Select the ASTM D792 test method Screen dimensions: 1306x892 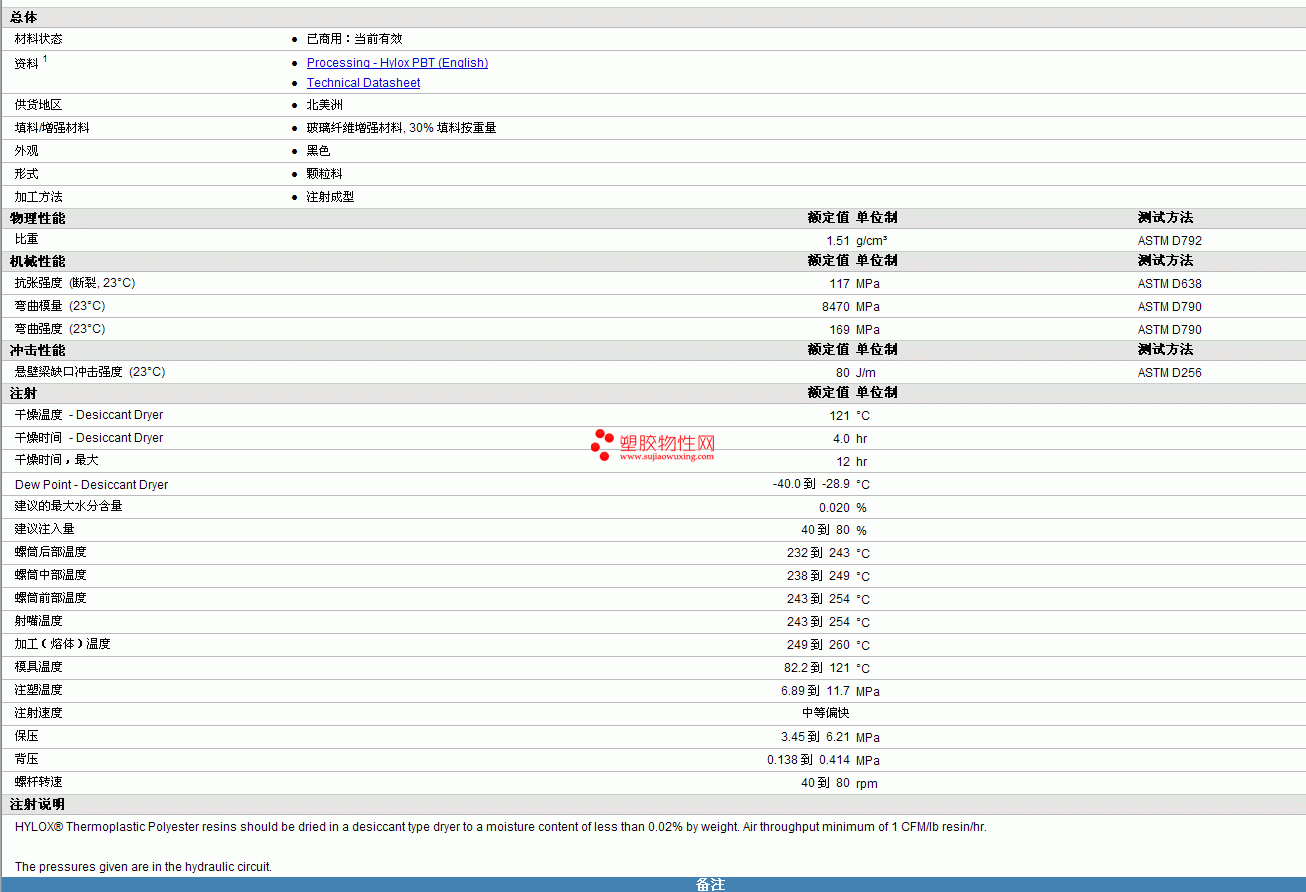click(x=1170, y=241)
